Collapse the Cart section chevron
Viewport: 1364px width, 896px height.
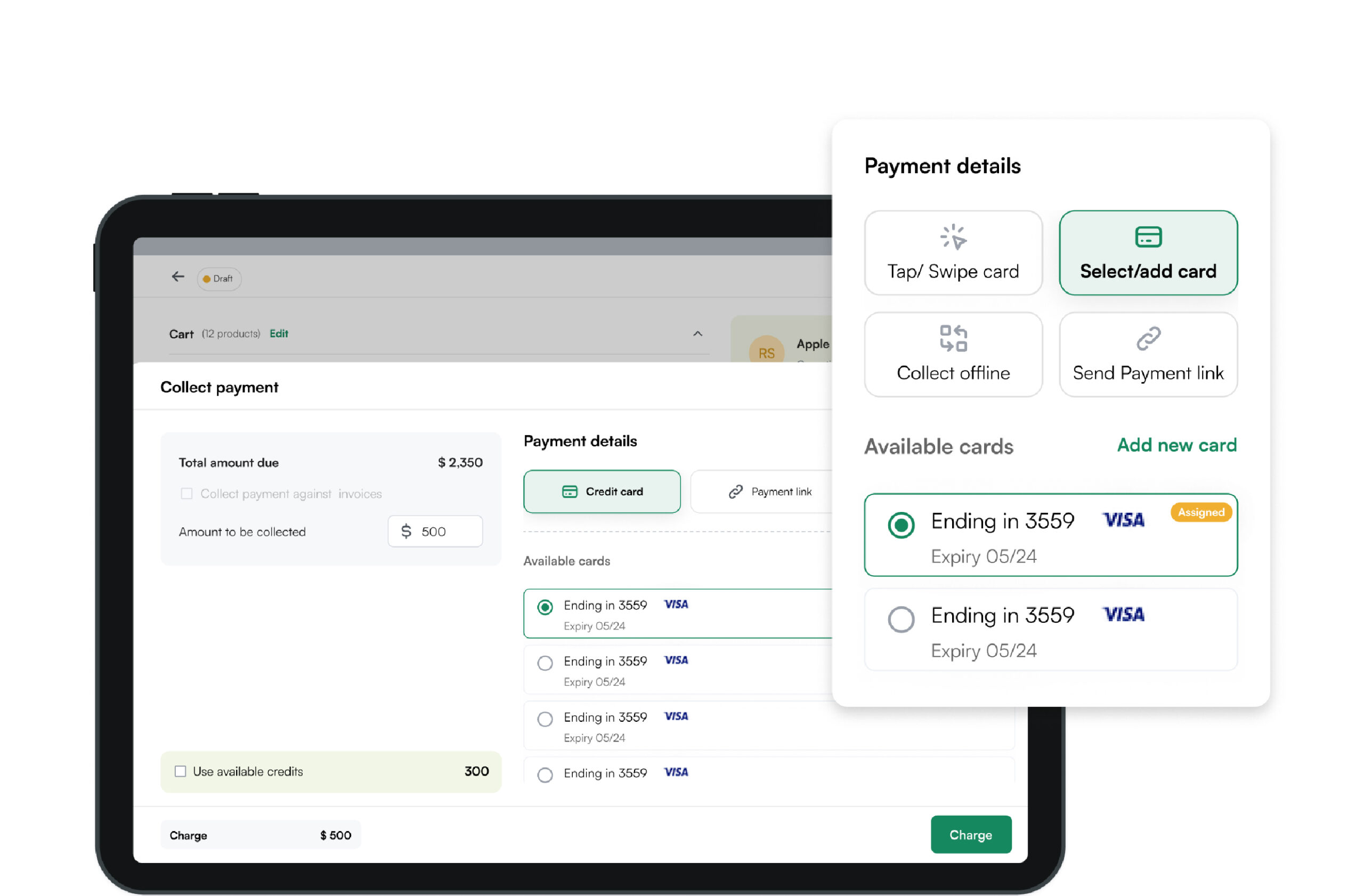(697, 333)
